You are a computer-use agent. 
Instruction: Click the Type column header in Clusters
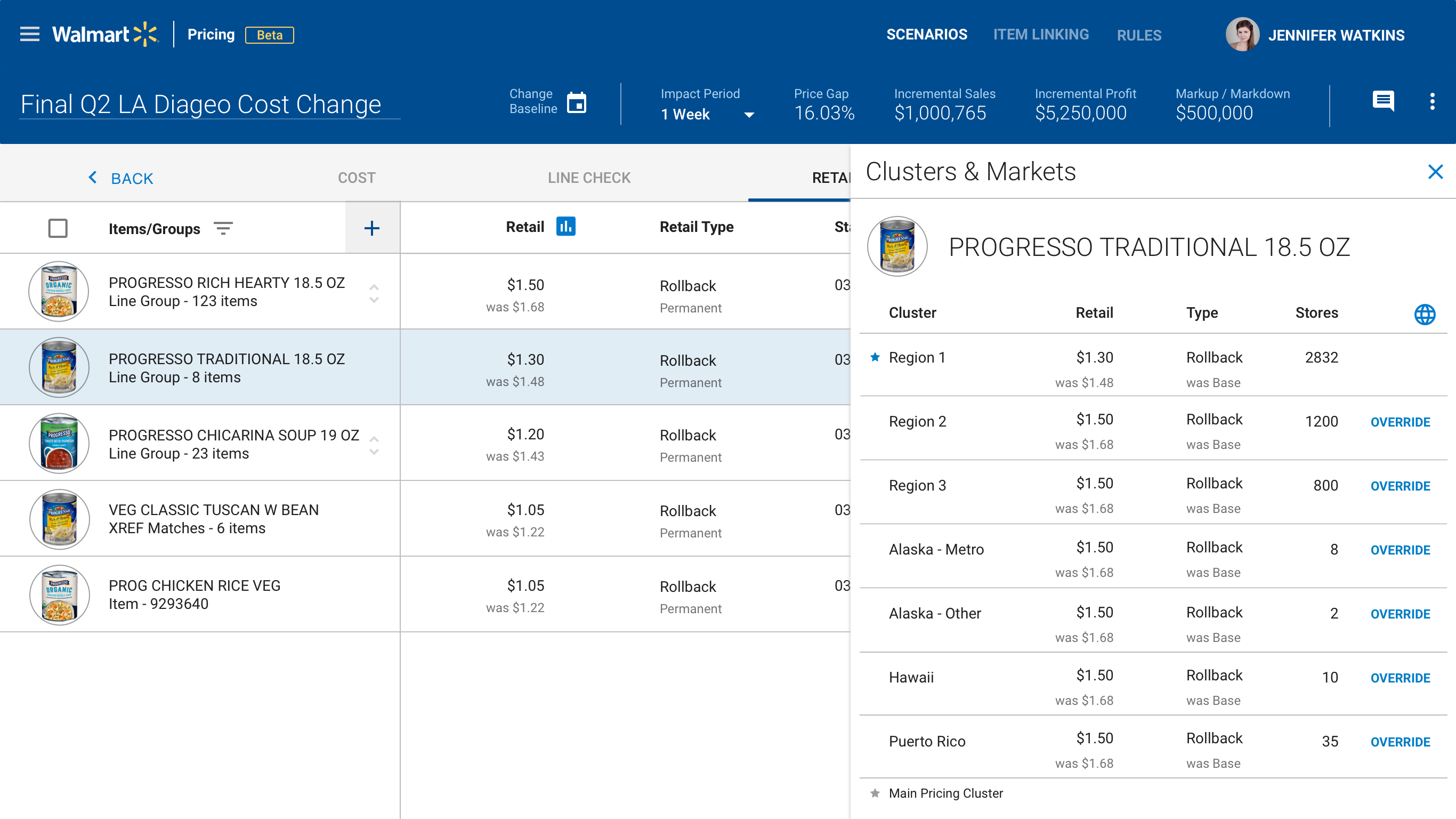click(1202, 313)
